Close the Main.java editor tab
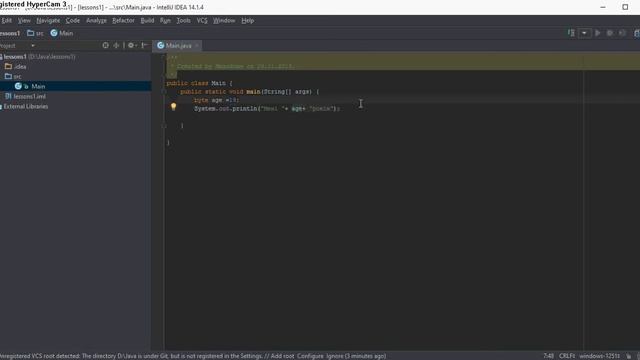640x360 pixels. point(196,46)
